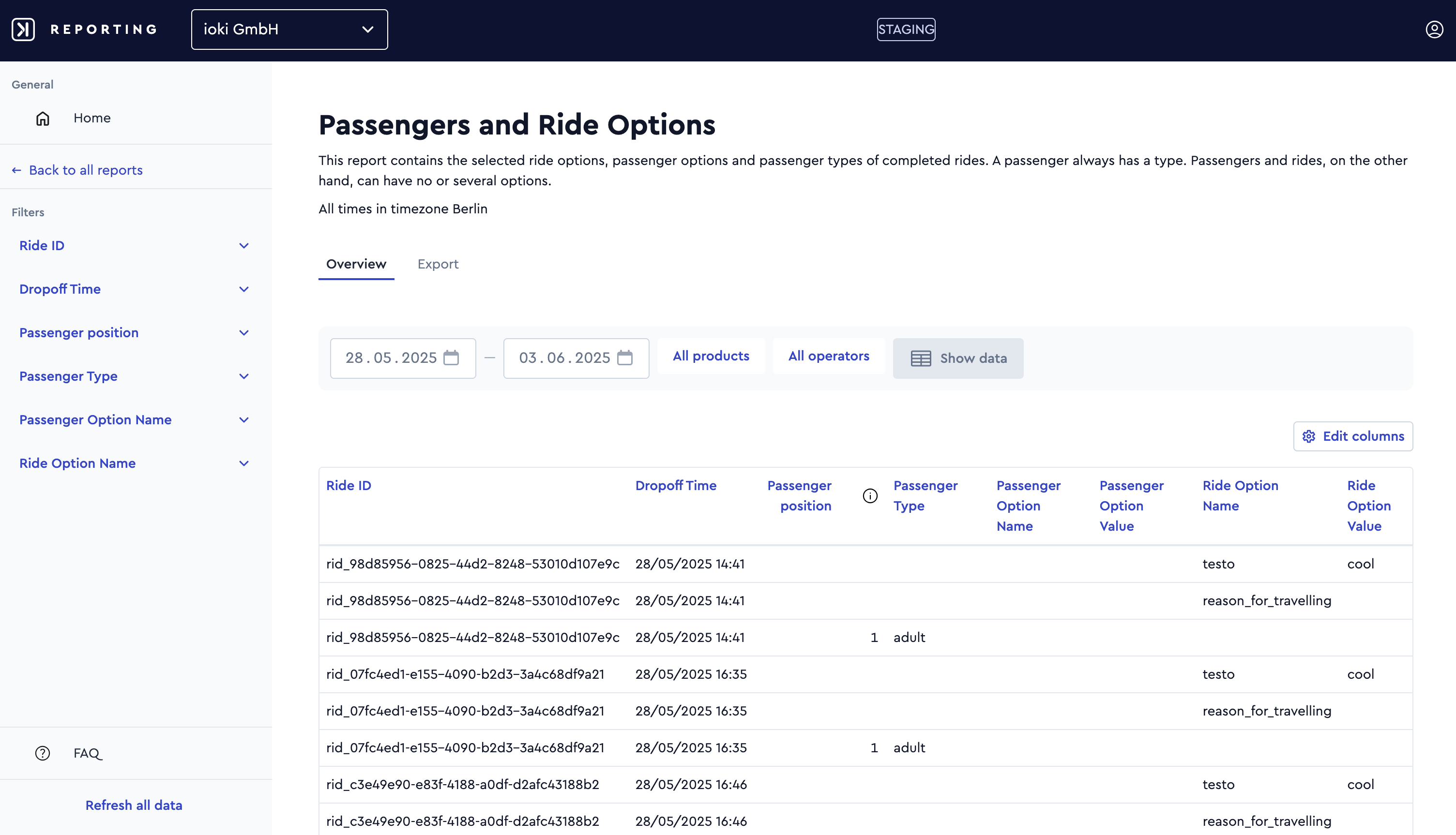Screen dimensions: 1456x835
Task: Click the Home house icon
Action: coord(43,118)
